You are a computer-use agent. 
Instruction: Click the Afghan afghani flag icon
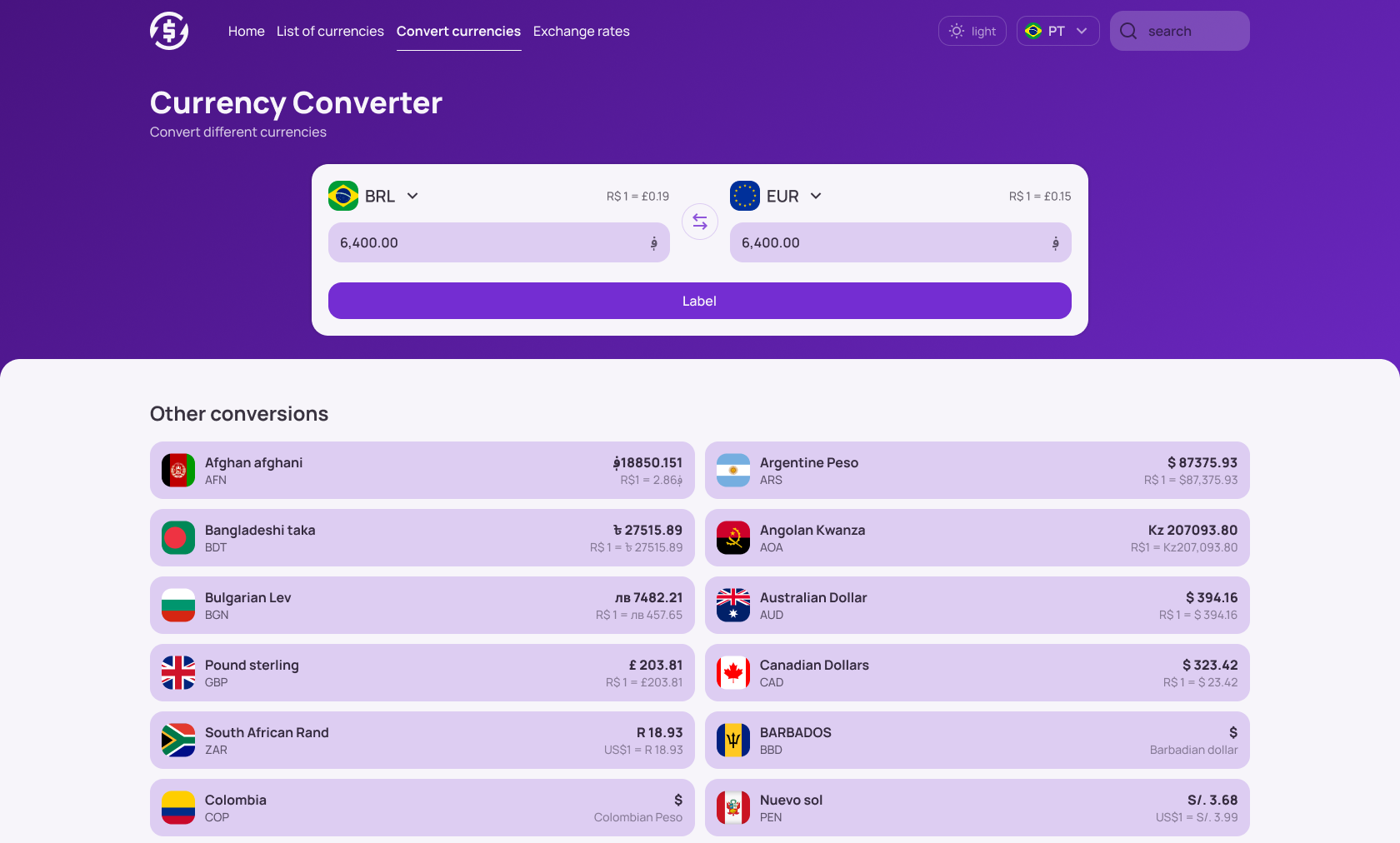point(177,470)
